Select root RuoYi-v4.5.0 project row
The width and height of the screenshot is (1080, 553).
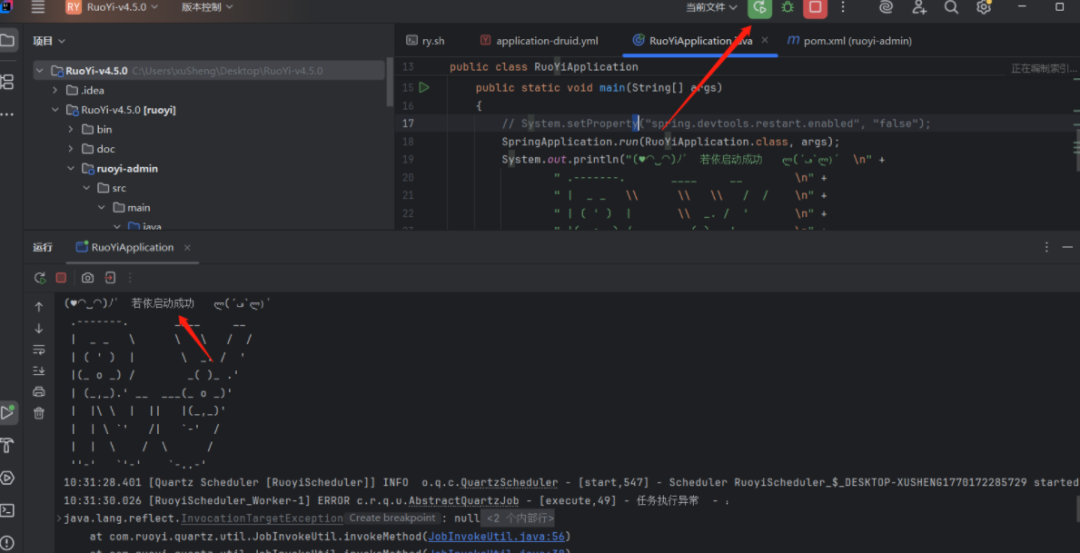click(207, 71)
